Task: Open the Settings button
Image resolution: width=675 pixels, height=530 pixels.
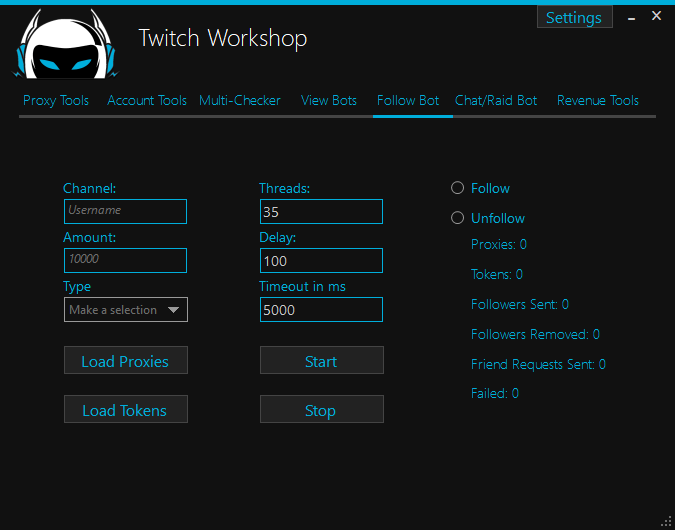Action: pos(574,18)
